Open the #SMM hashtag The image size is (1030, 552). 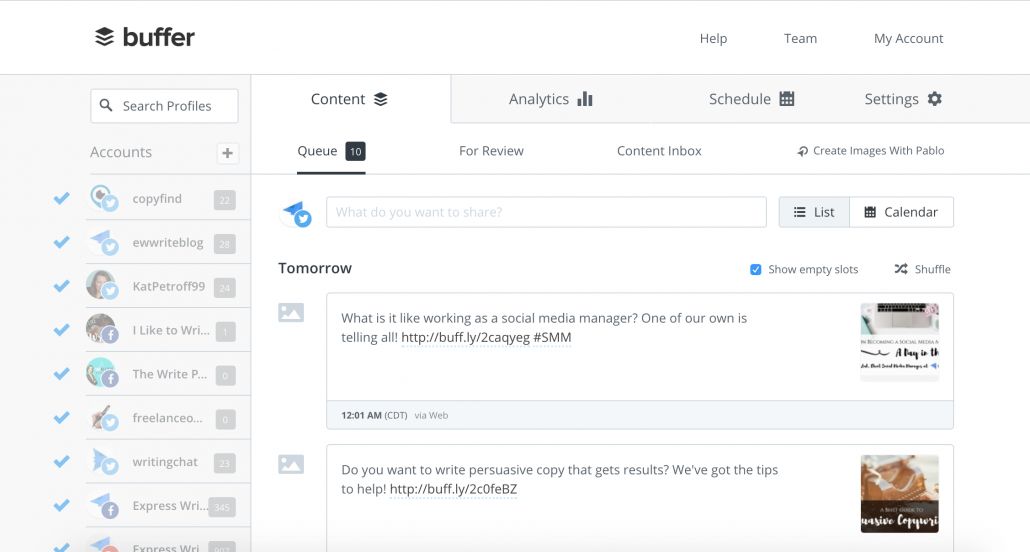pos(552,338)
